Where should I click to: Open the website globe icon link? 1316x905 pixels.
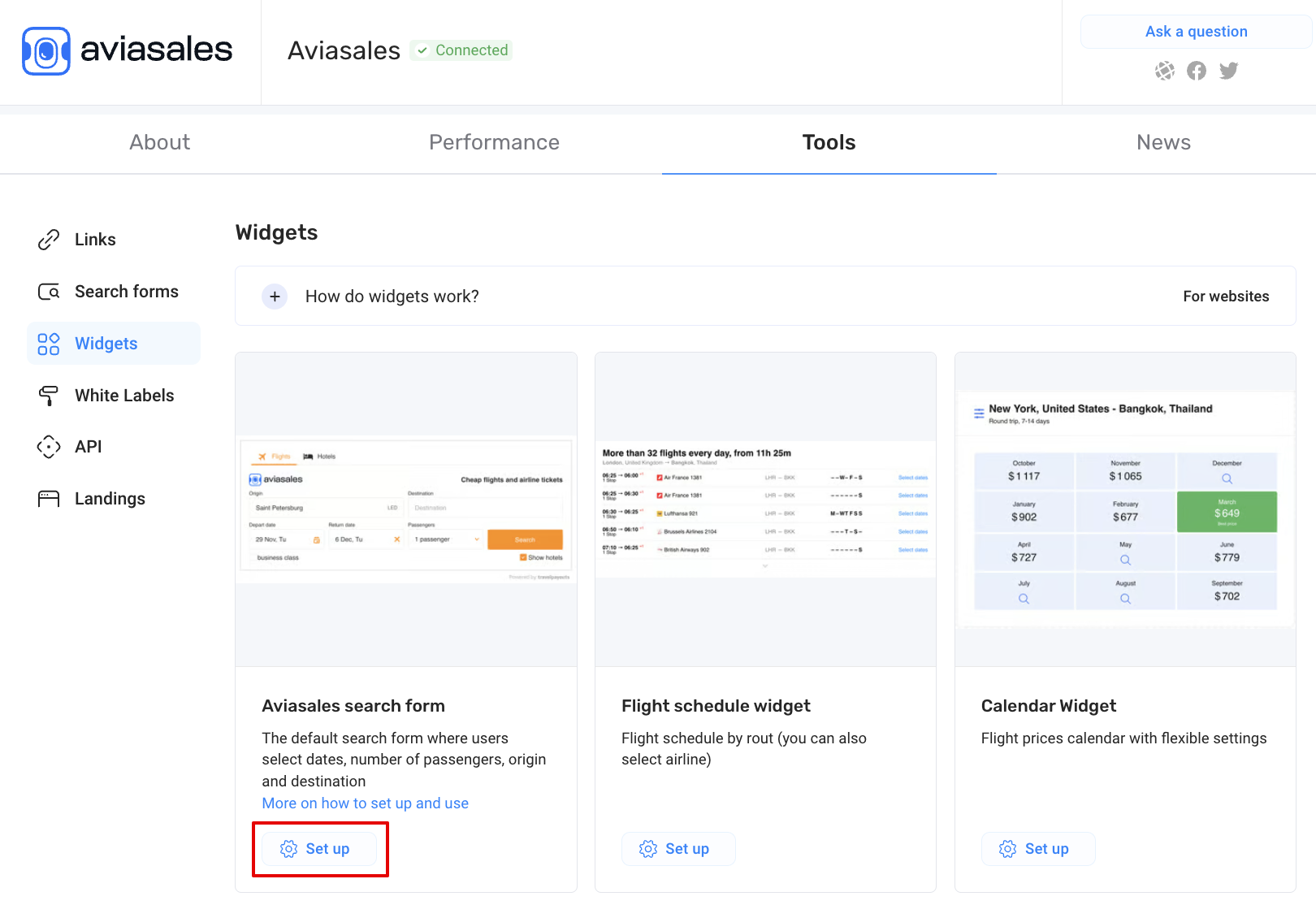click(1165, 71)
